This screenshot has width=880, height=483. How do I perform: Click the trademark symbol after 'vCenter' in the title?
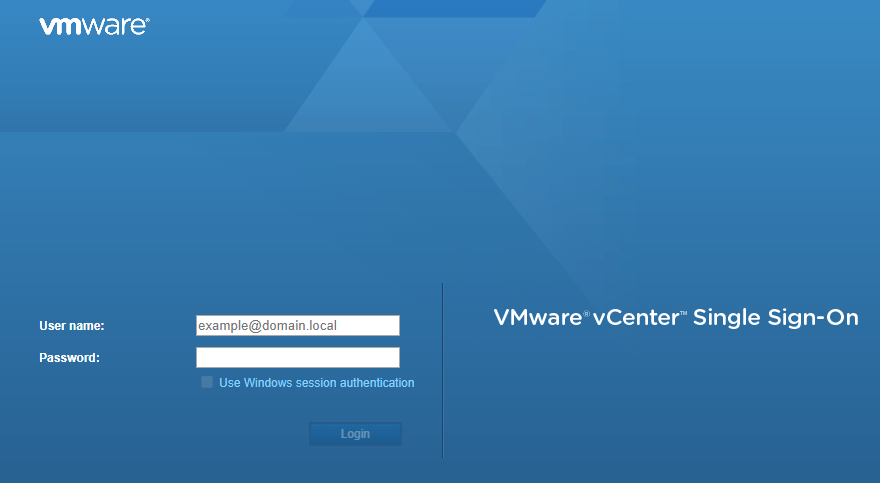pyautogui.click(x=684, y=313)
